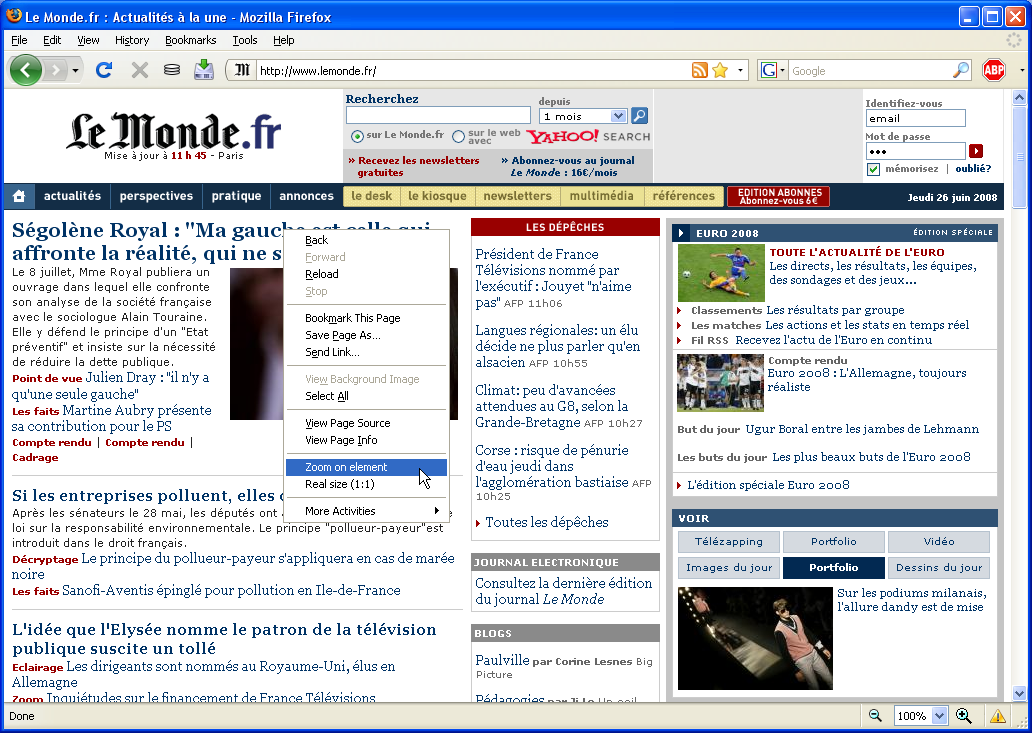Click the database stack icon in the toolbar

tap(172, 70)
